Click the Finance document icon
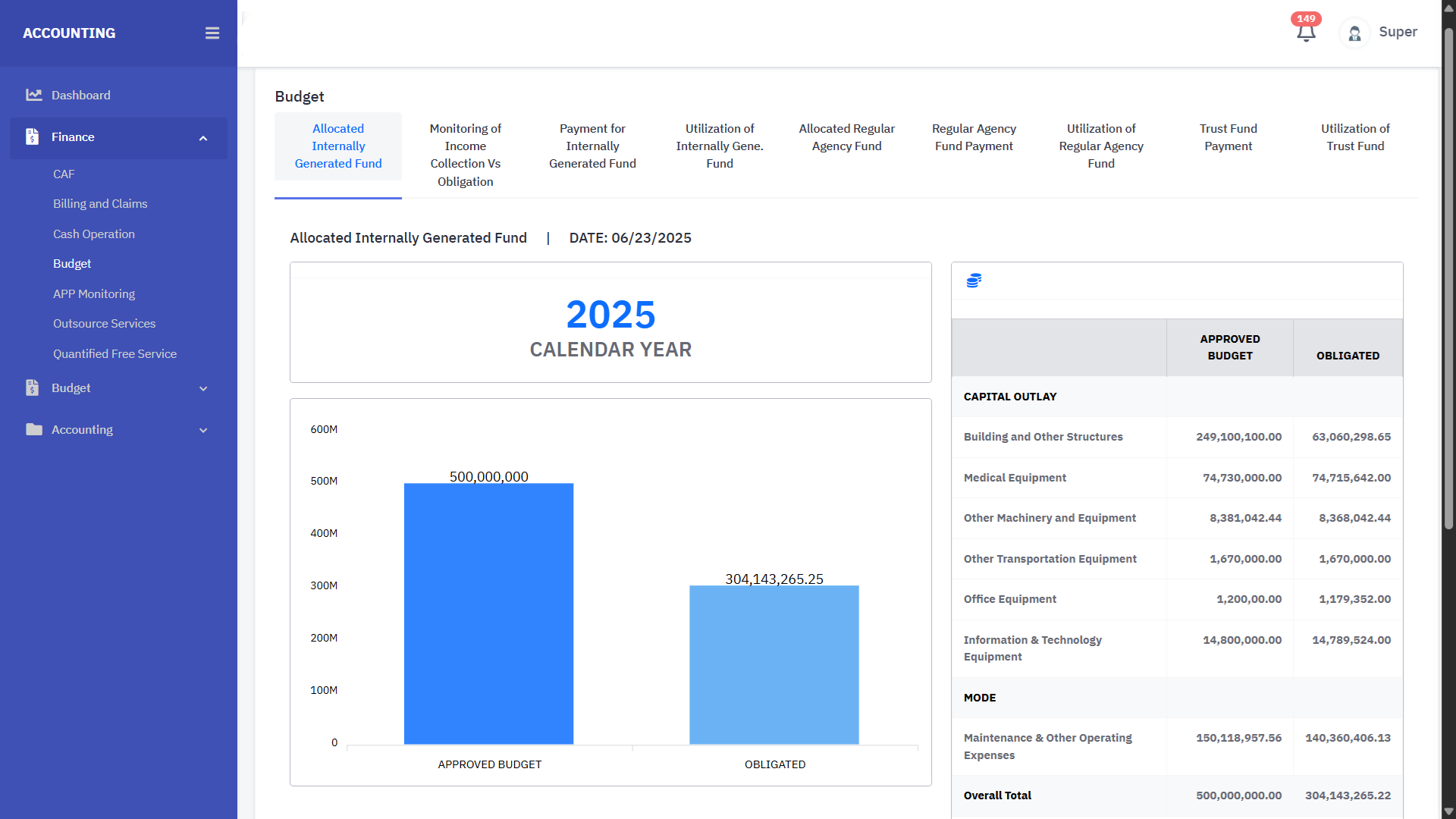Viewport: 1456px width, 819px height. click(31, 137)
